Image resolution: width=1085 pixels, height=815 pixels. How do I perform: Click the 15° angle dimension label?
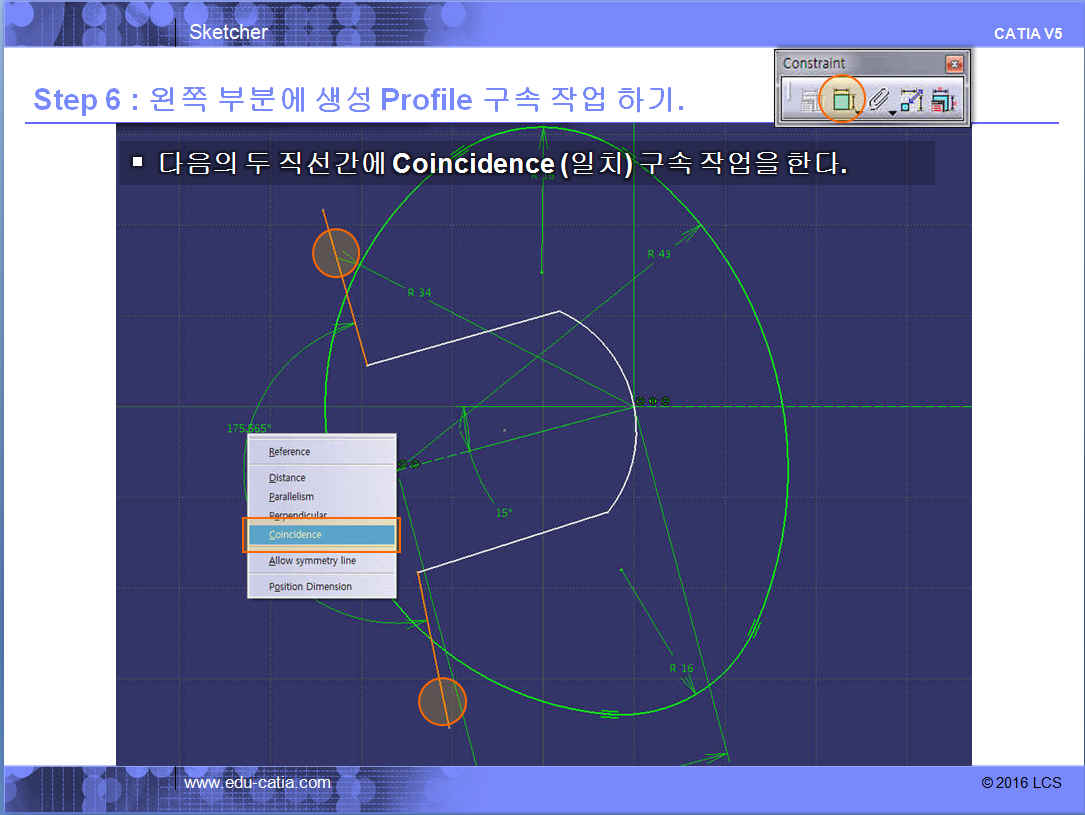(504, 513)
